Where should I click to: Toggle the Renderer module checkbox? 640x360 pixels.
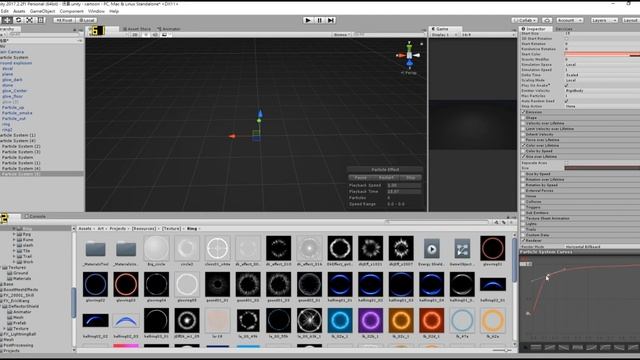click(523, 240)
